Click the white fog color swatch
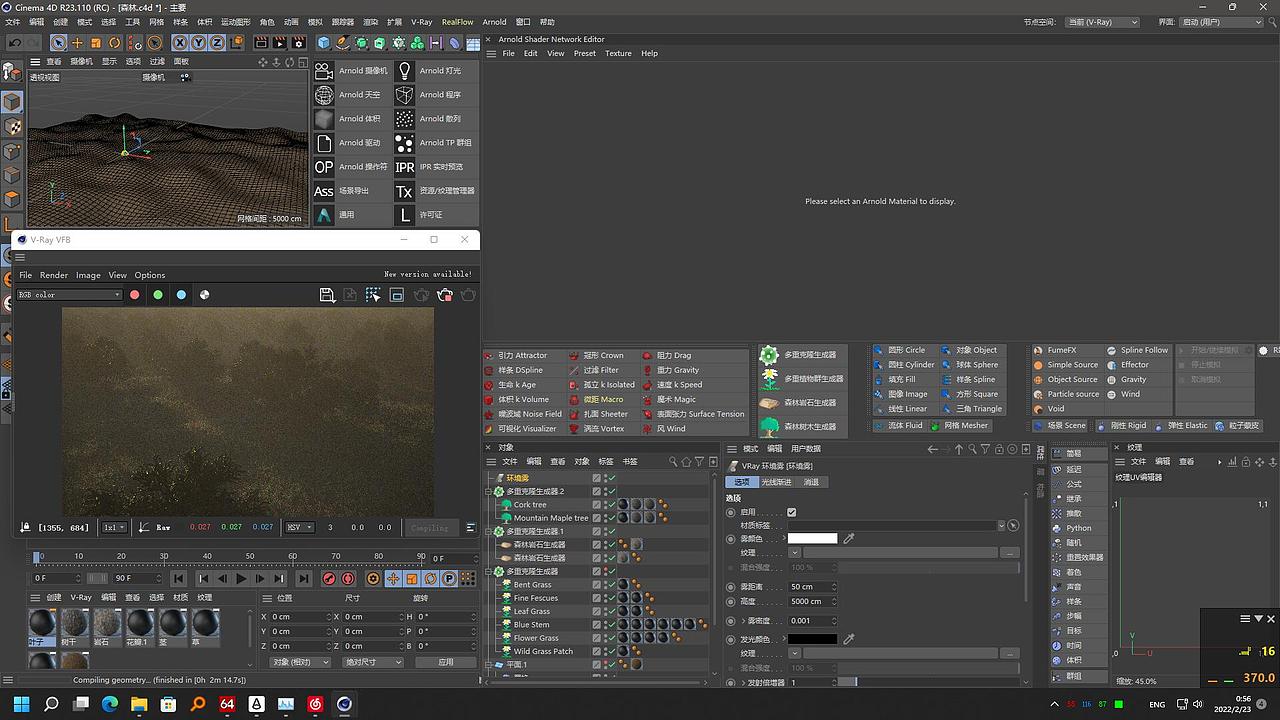Viewport: 1280px width, 720px height. 813,538
